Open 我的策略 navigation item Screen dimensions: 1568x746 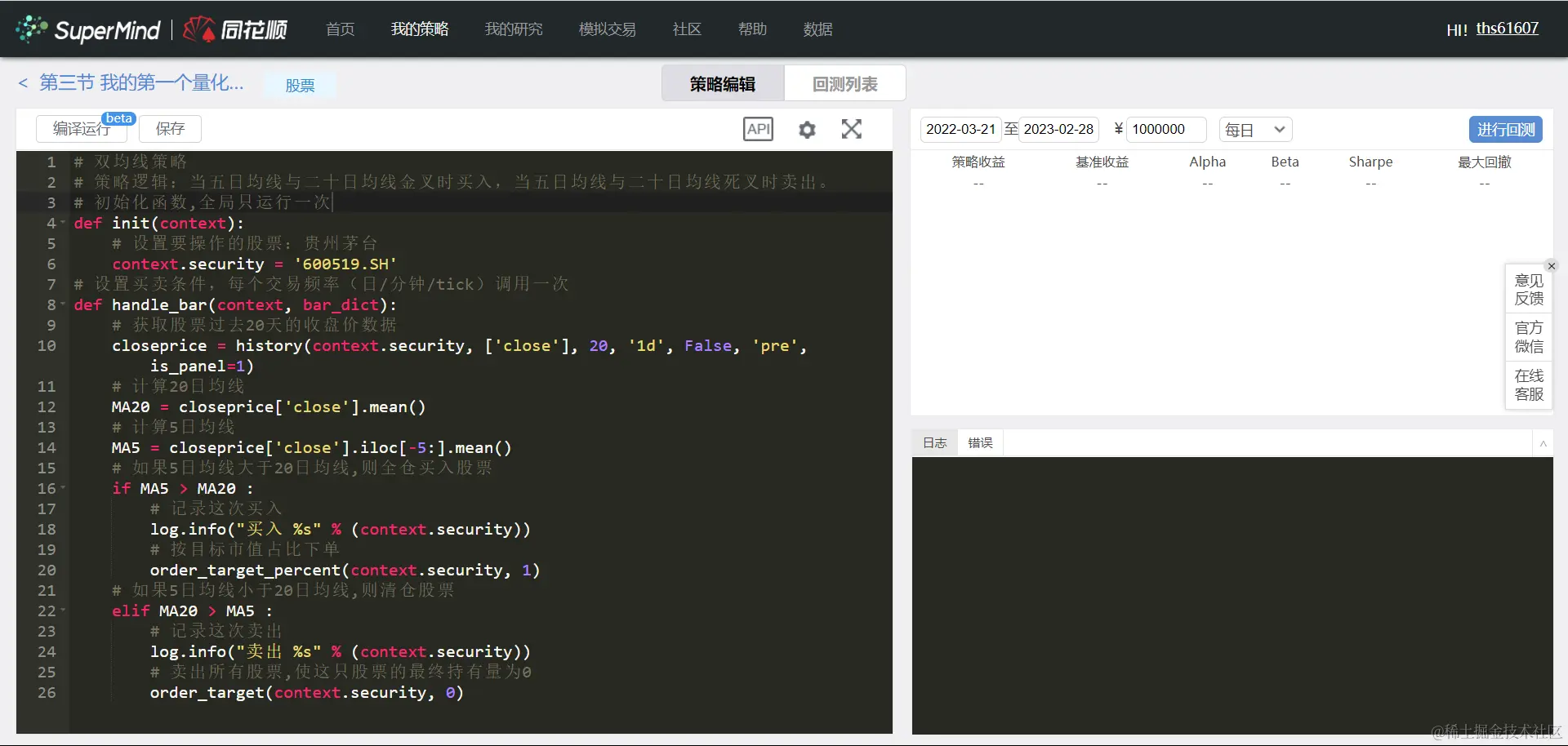[420, 29]
